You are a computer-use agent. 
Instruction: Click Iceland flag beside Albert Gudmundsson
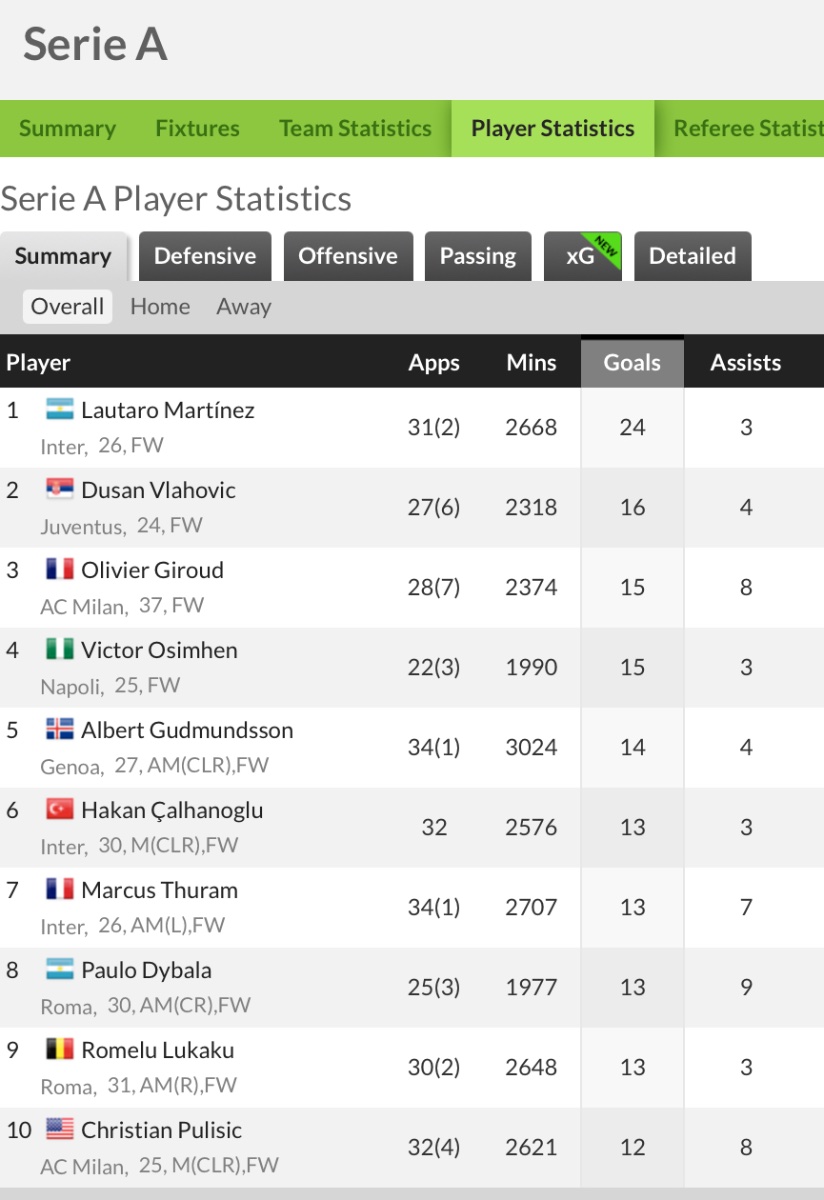tap(60, 729)
